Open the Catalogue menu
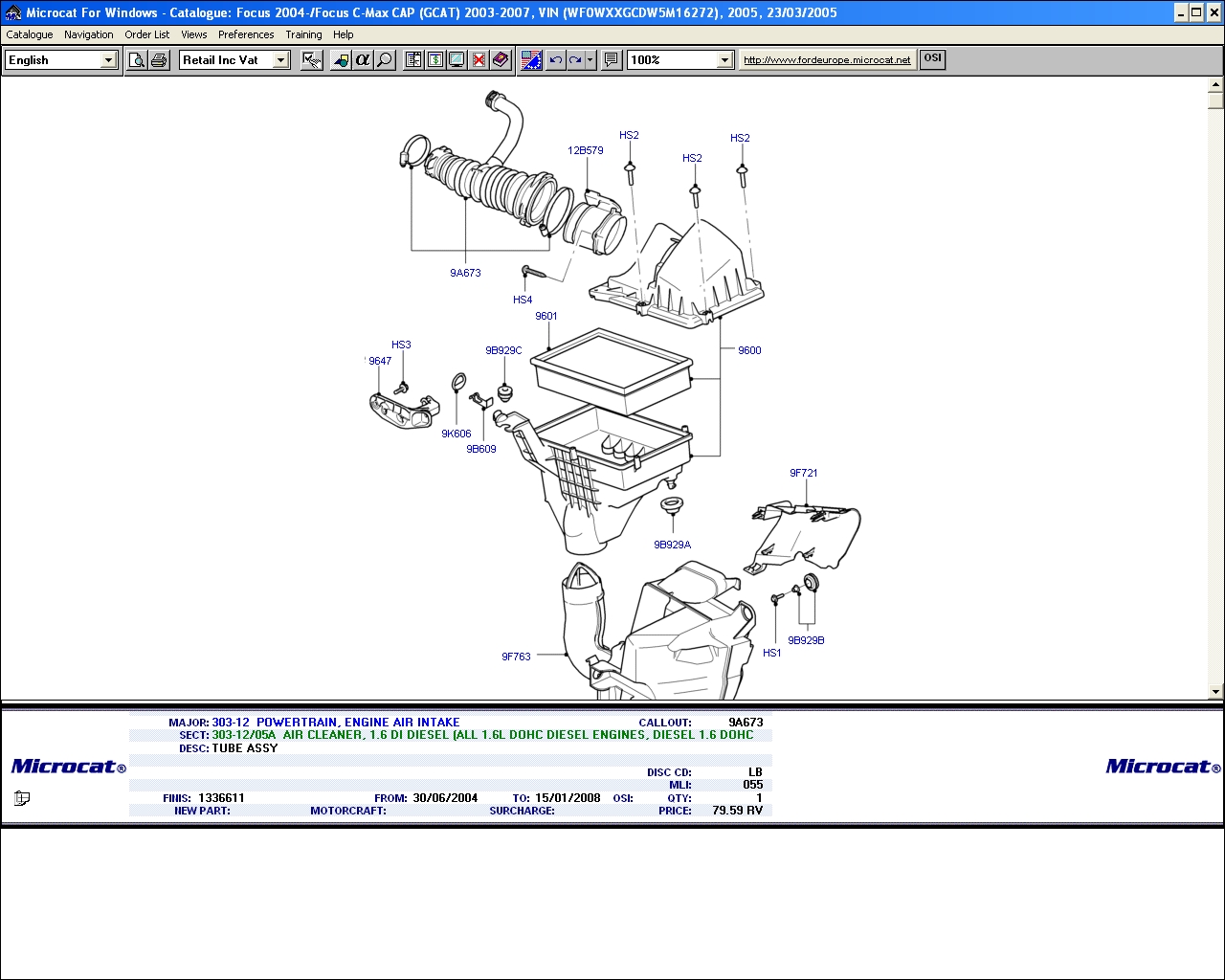This screenshot has height=980, width=1225. click(30, 34)
